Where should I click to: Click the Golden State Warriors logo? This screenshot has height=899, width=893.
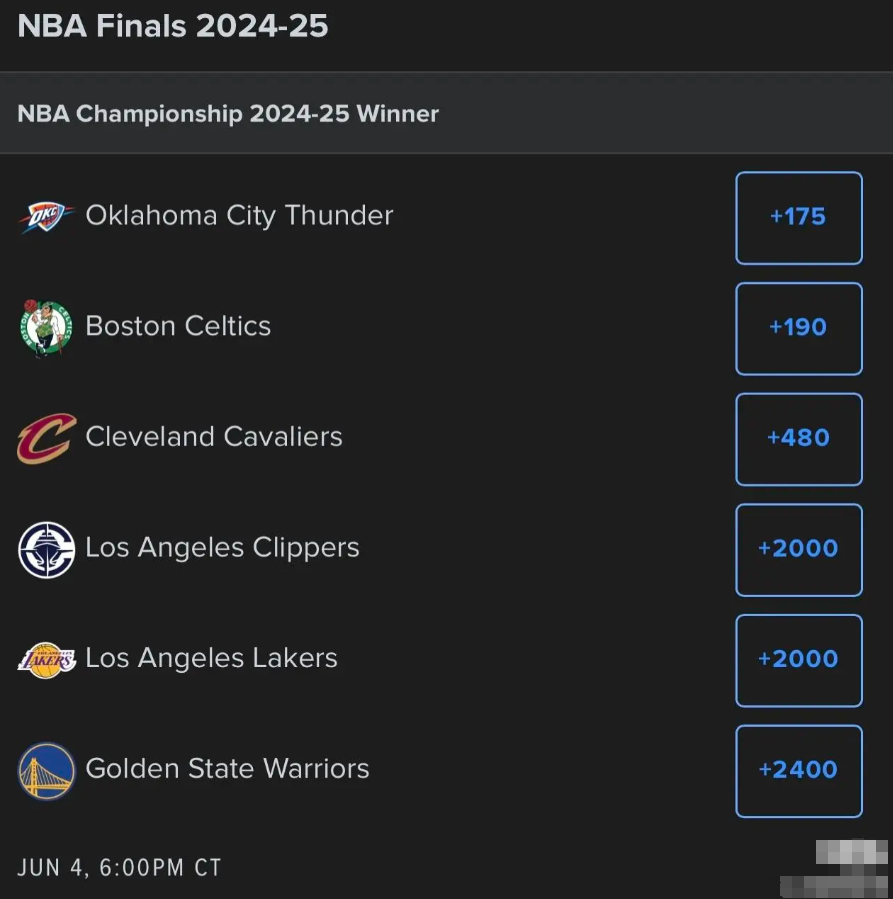[x=46, y=771]
